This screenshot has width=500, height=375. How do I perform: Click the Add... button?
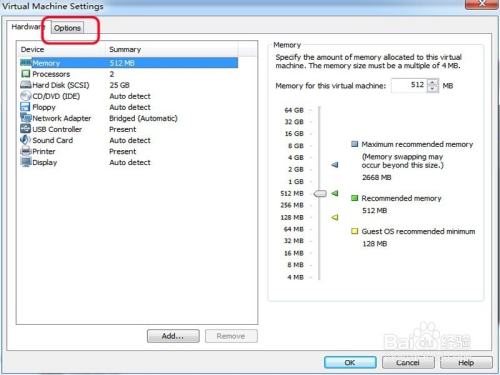[173, 336]
